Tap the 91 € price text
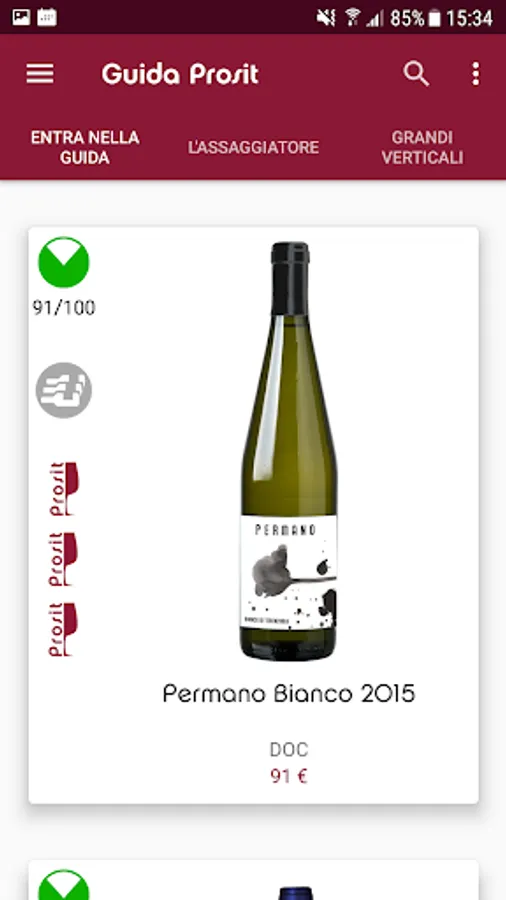This screenshot has height=900, width=506. tap(289, 777)
